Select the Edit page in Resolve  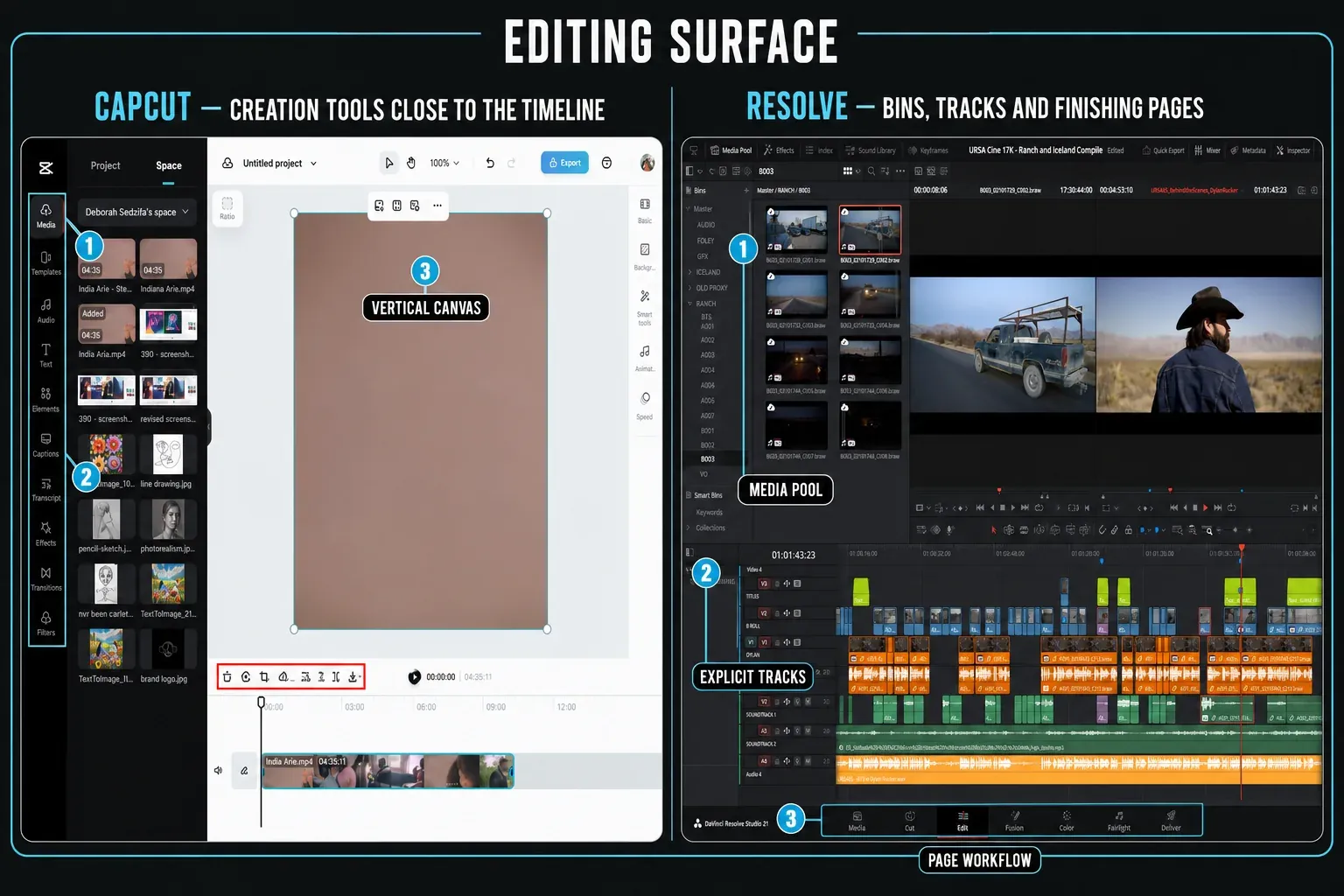[962, 820]
